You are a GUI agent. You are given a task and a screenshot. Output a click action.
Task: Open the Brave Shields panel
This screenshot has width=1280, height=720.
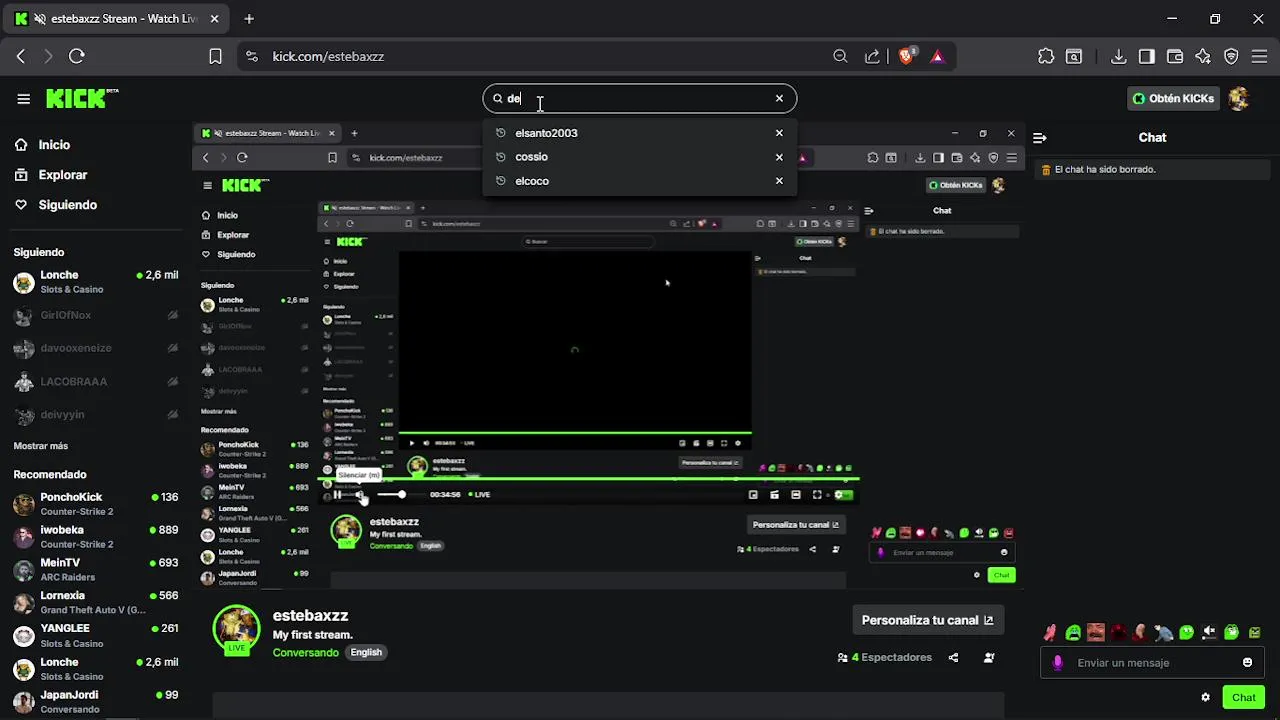[x=906, y=56]
